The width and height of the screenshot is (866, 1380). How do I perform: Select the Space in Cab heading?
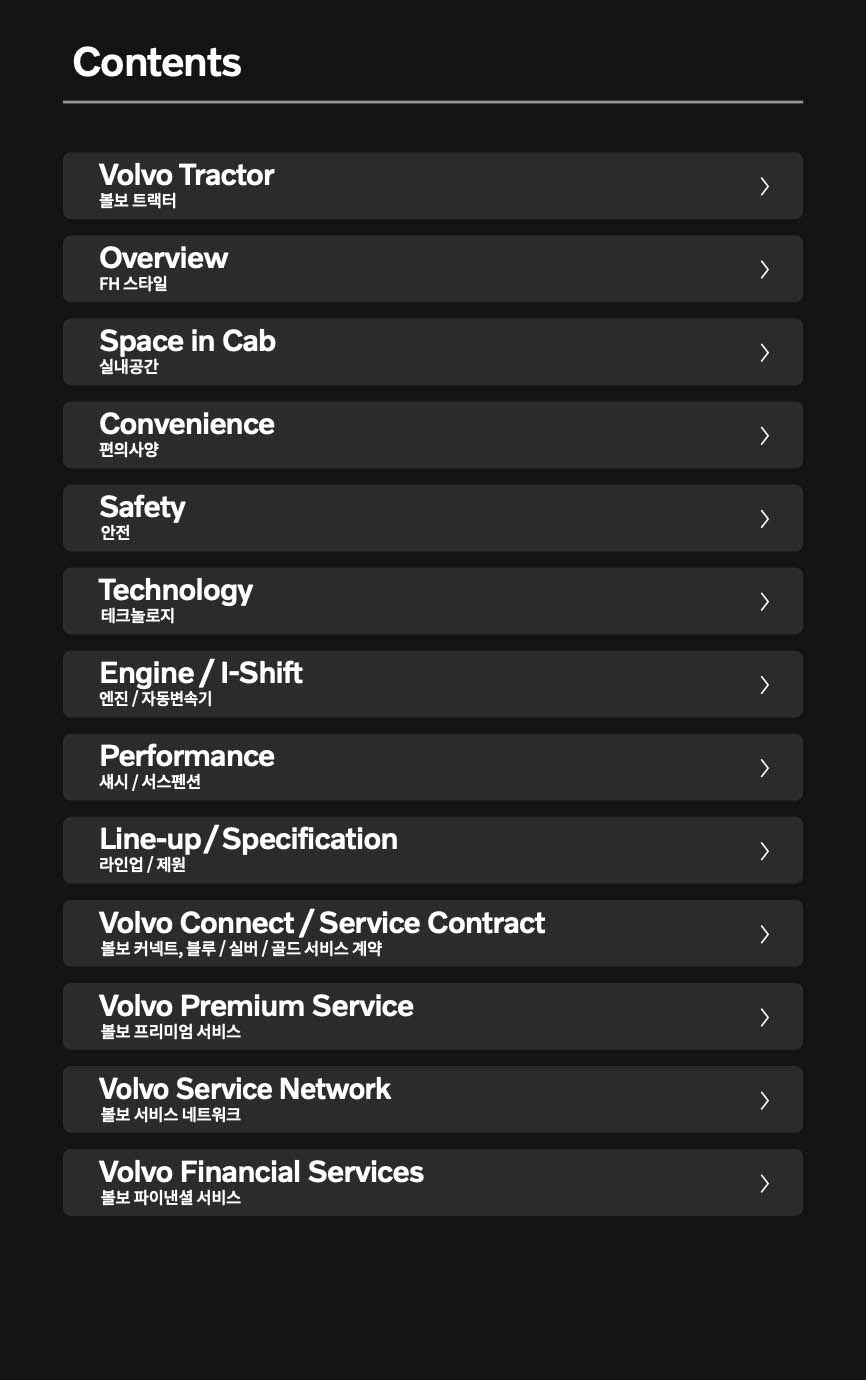pyautogui.click(x=187, y=341)
